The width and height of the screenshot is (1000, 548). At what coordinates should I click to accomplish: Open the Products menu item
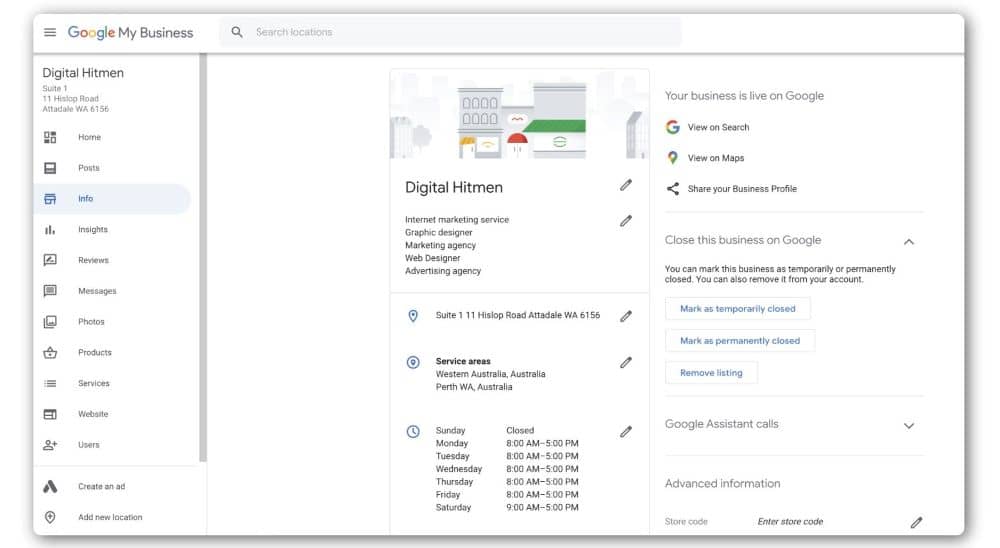[x=112, y=352]
